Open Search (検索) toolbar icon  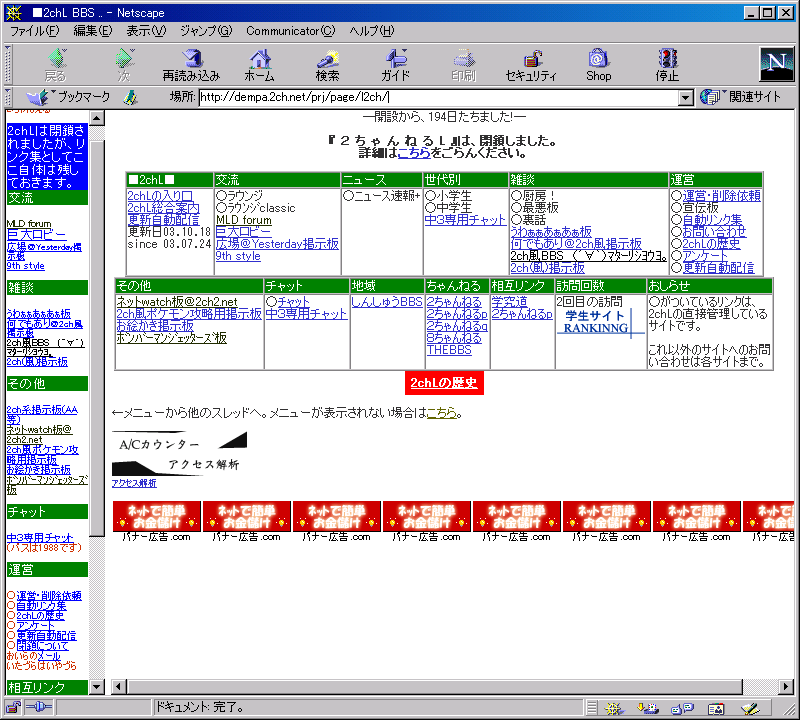point(327,64)
